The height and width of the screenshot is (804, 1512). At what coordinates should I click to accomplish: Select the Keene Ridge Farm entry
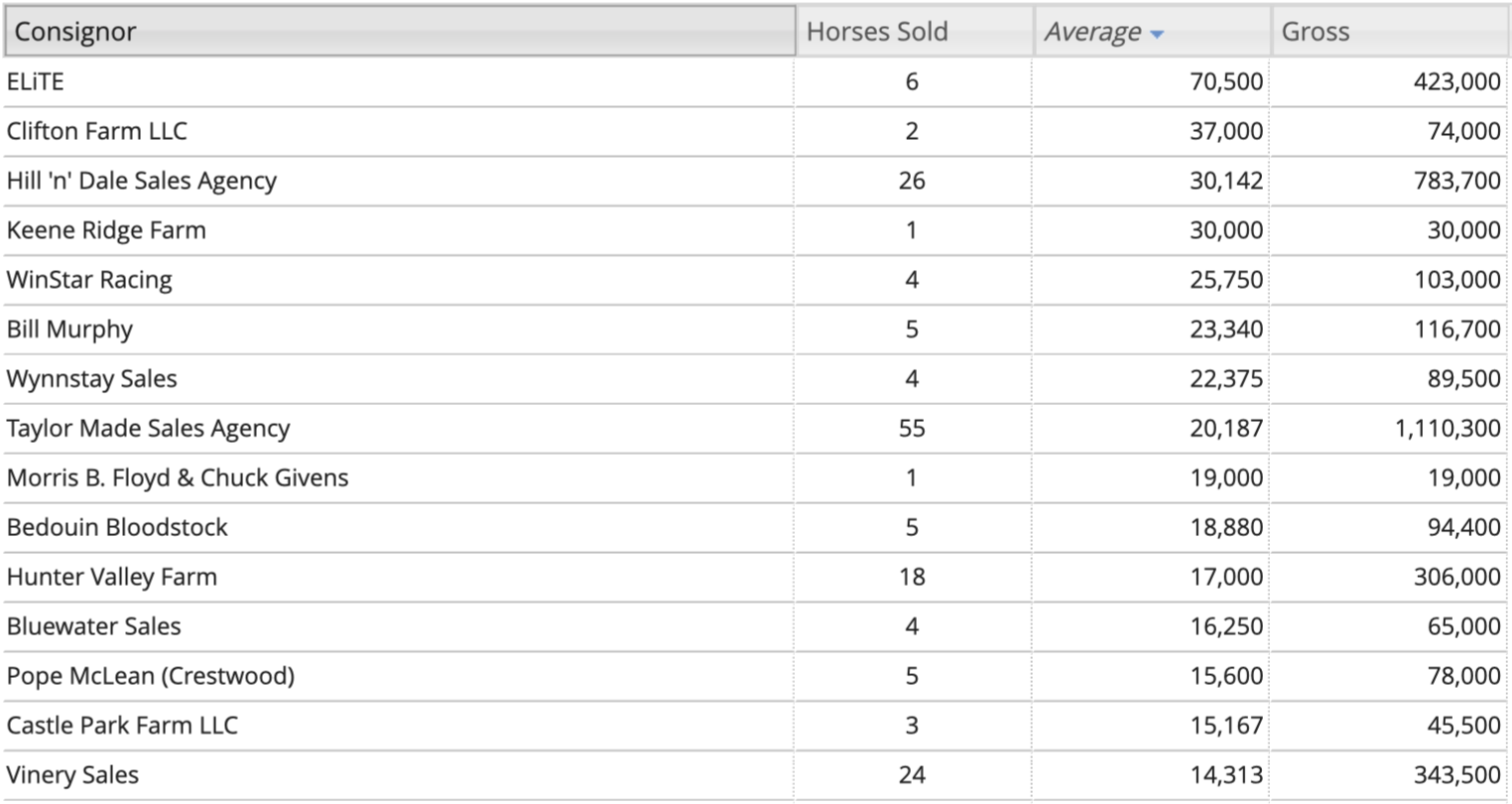756,230
